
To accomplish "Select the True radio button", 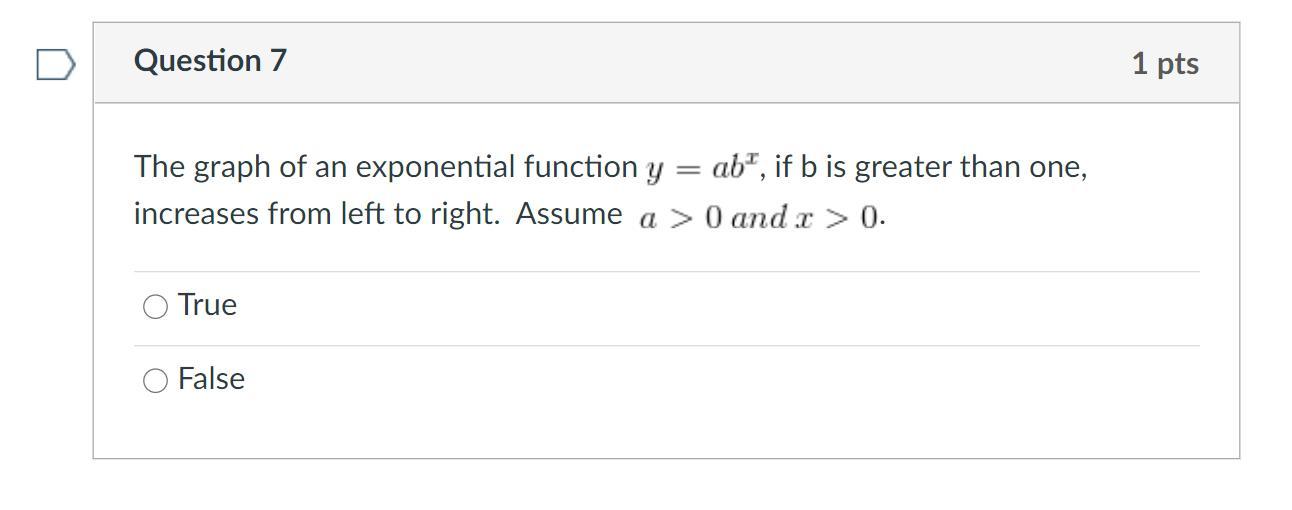I will 155,306.
